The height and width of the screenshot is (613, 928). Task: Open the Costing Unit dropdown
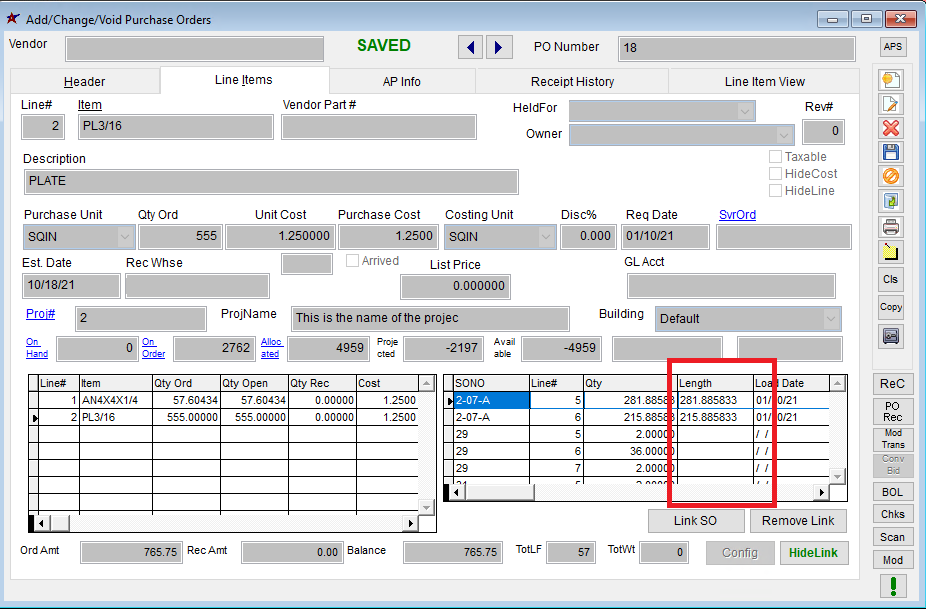click(546, 237)
